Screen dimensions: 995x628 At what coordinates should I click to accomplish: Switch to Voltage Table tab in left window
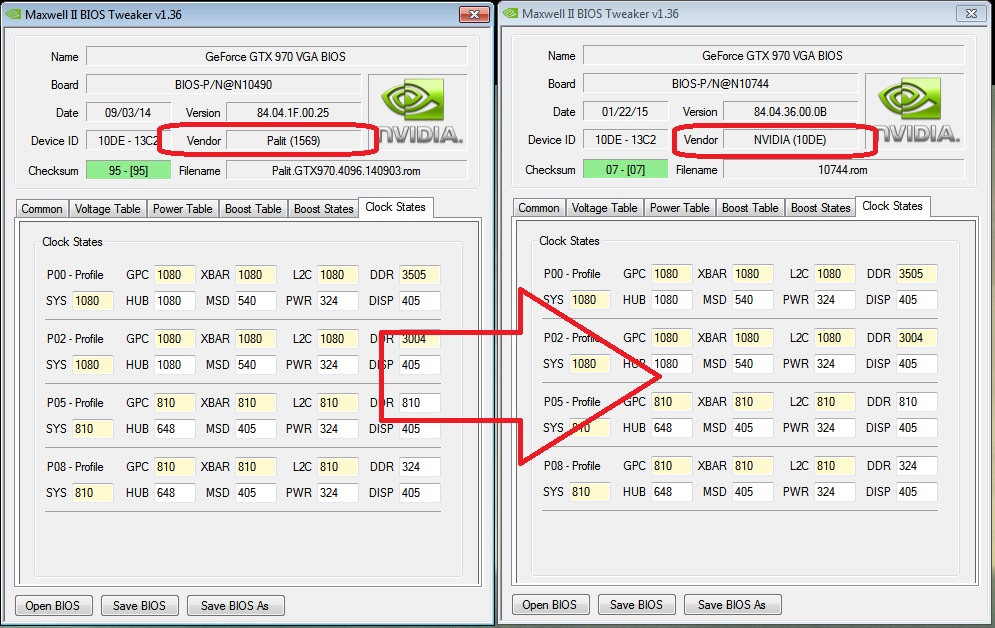(107, 209)
